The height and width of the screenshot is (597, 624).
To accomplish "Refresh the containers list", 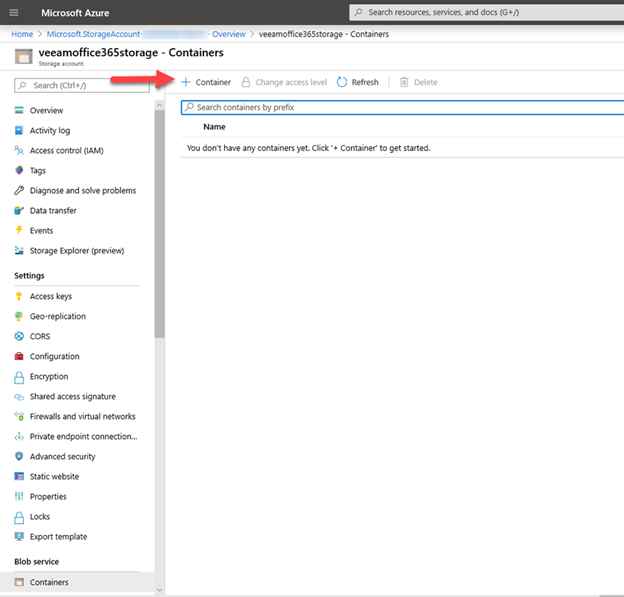I will 357,82.
